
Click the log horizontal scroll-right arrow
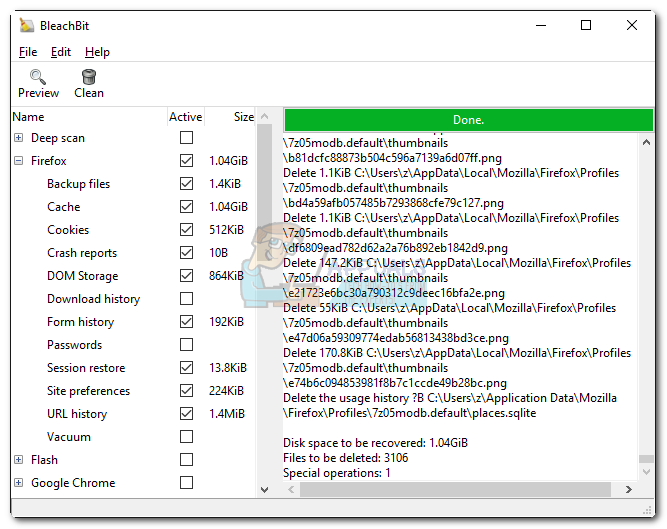coord(629,489)
